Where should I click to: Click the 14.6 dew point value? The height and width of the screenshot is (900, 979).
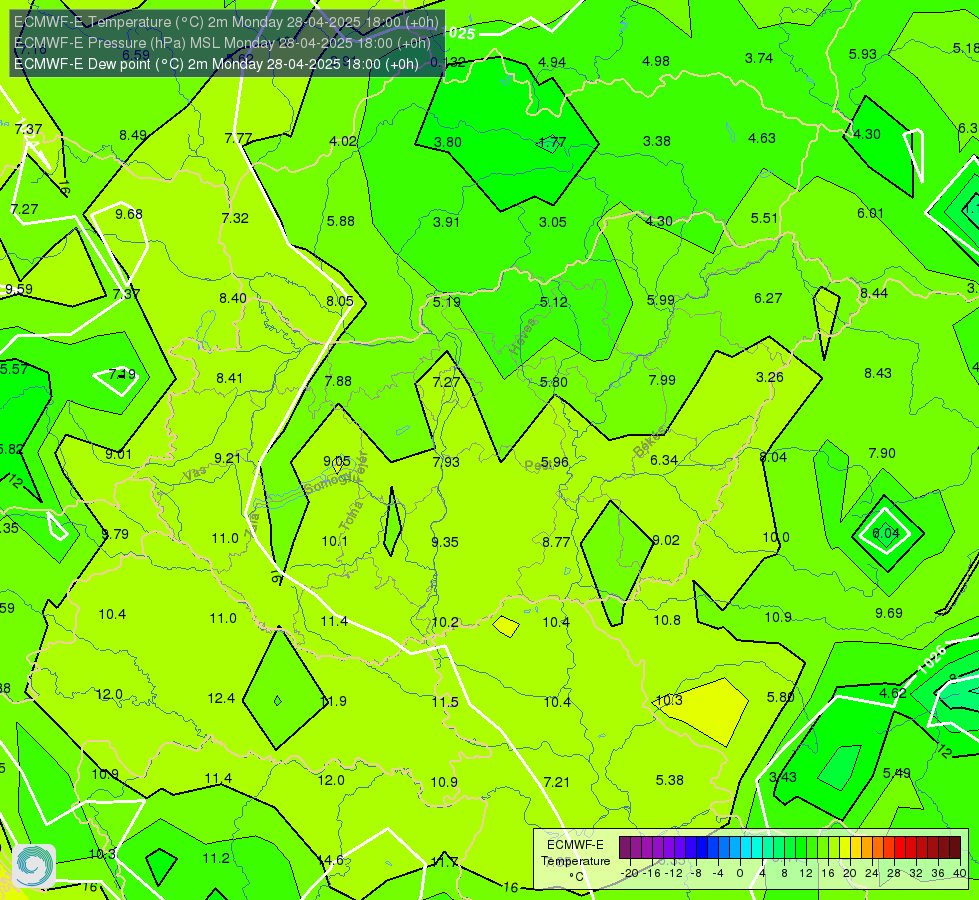[330, 860]
